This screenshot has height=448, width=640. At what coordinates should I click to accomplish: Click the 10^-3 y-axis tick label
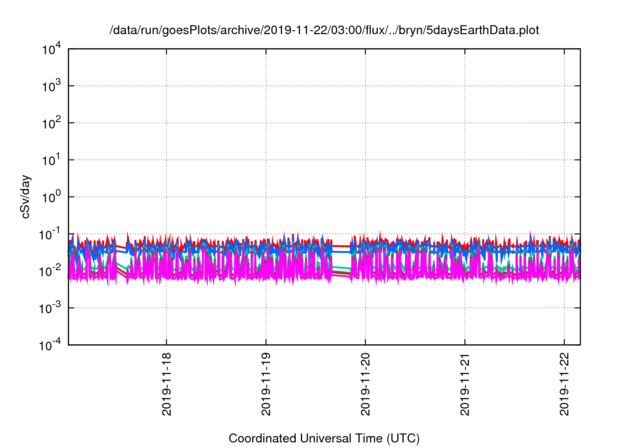click(x=51, y=308)
